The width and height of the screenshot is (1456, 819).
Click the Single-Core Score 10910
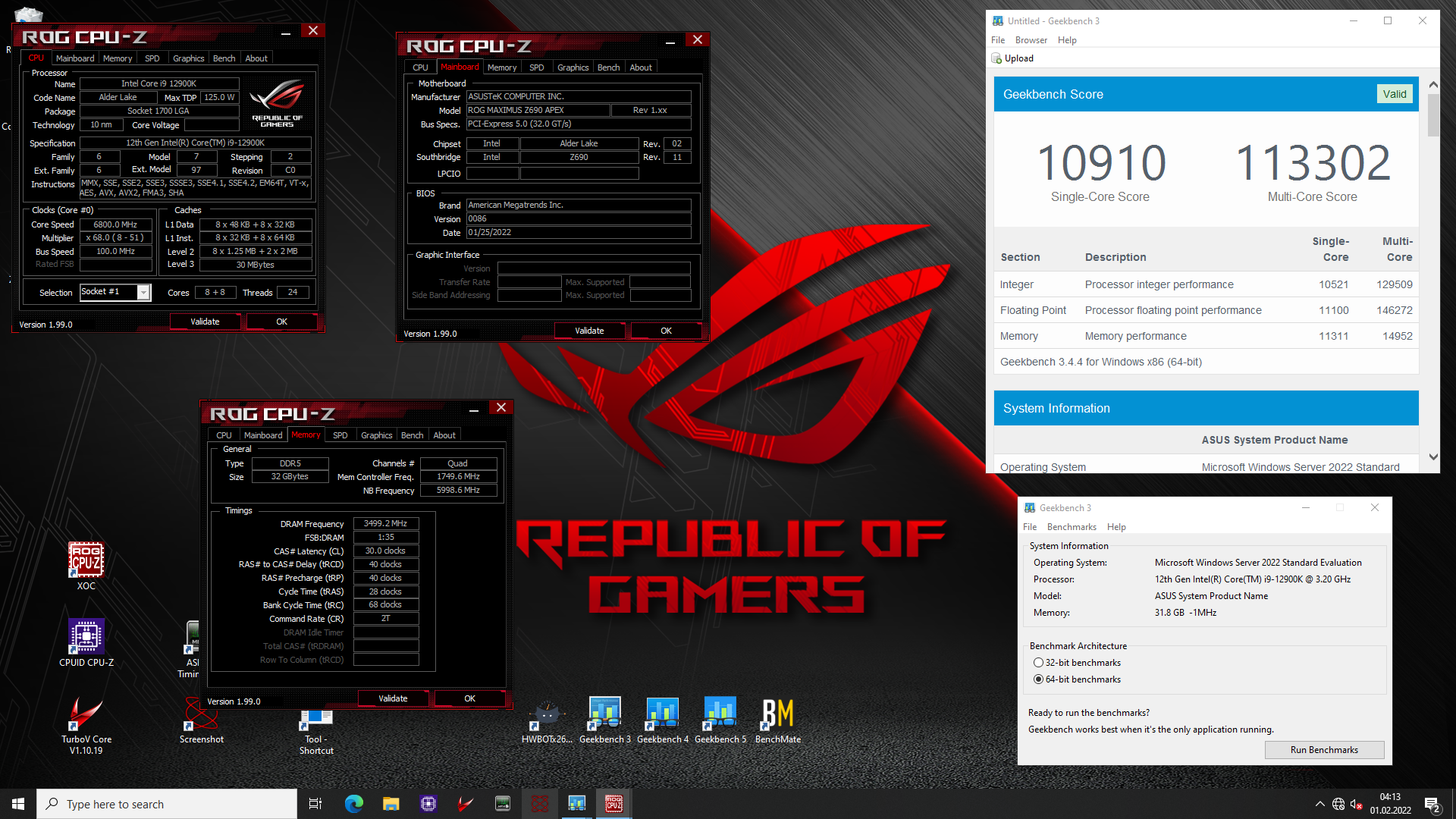pyautogui.click(x=1100, y=164)
